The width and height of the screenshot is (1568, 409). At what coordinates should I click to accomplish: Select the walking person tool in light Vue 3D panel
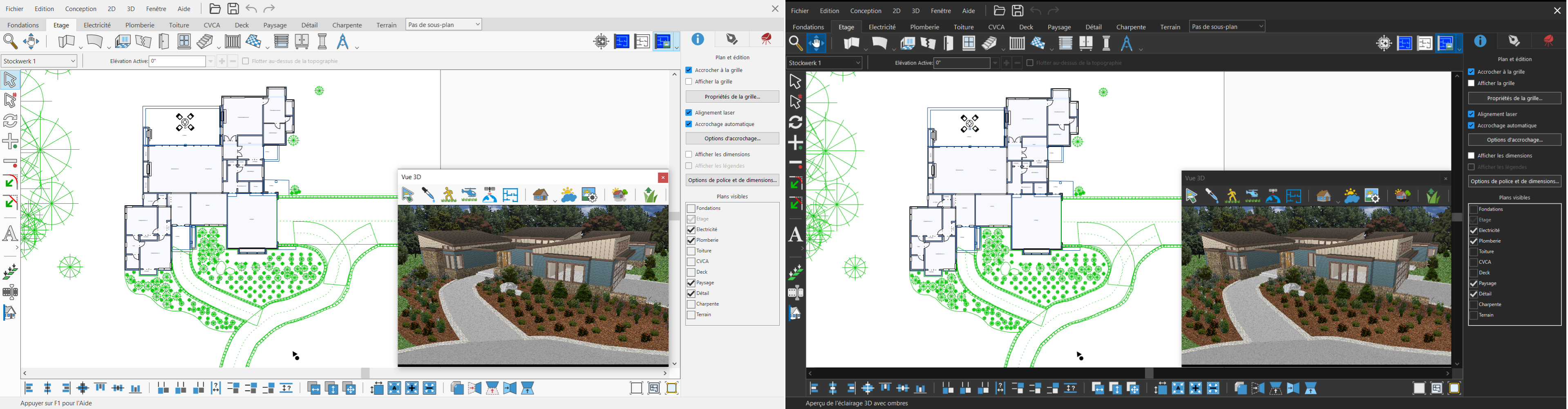(x=449, y=194)
